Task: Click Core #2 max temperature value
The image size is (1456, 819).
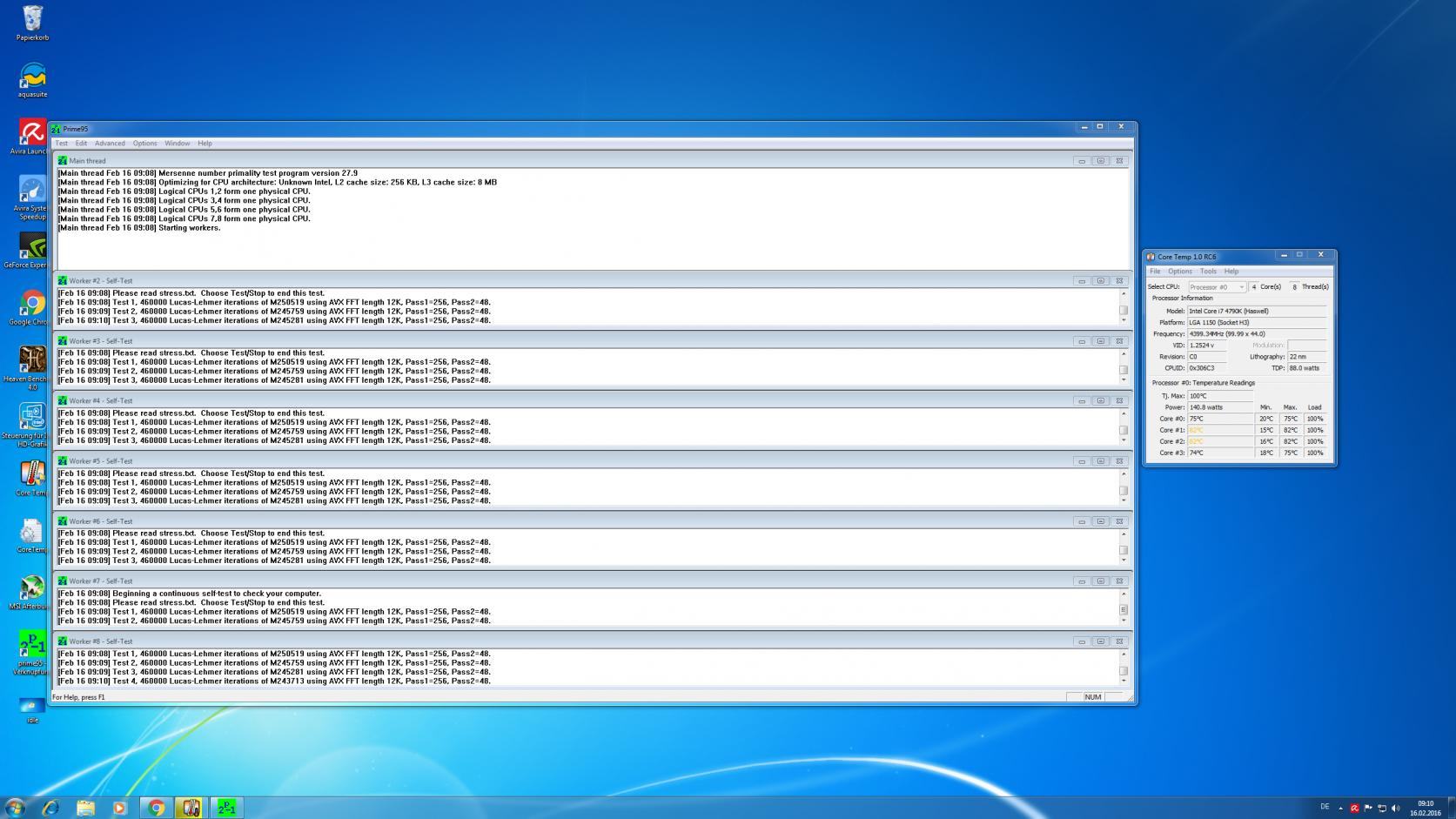Action: (x=1291, y=441)
